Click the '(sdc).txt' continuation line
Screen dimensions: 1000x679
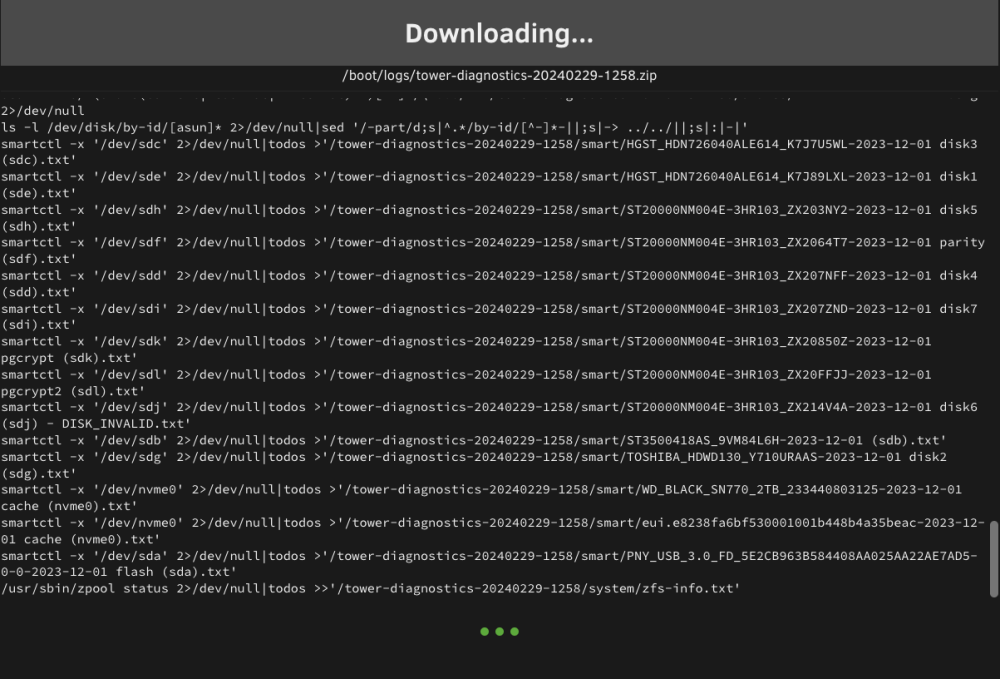(x=38, y=160)
